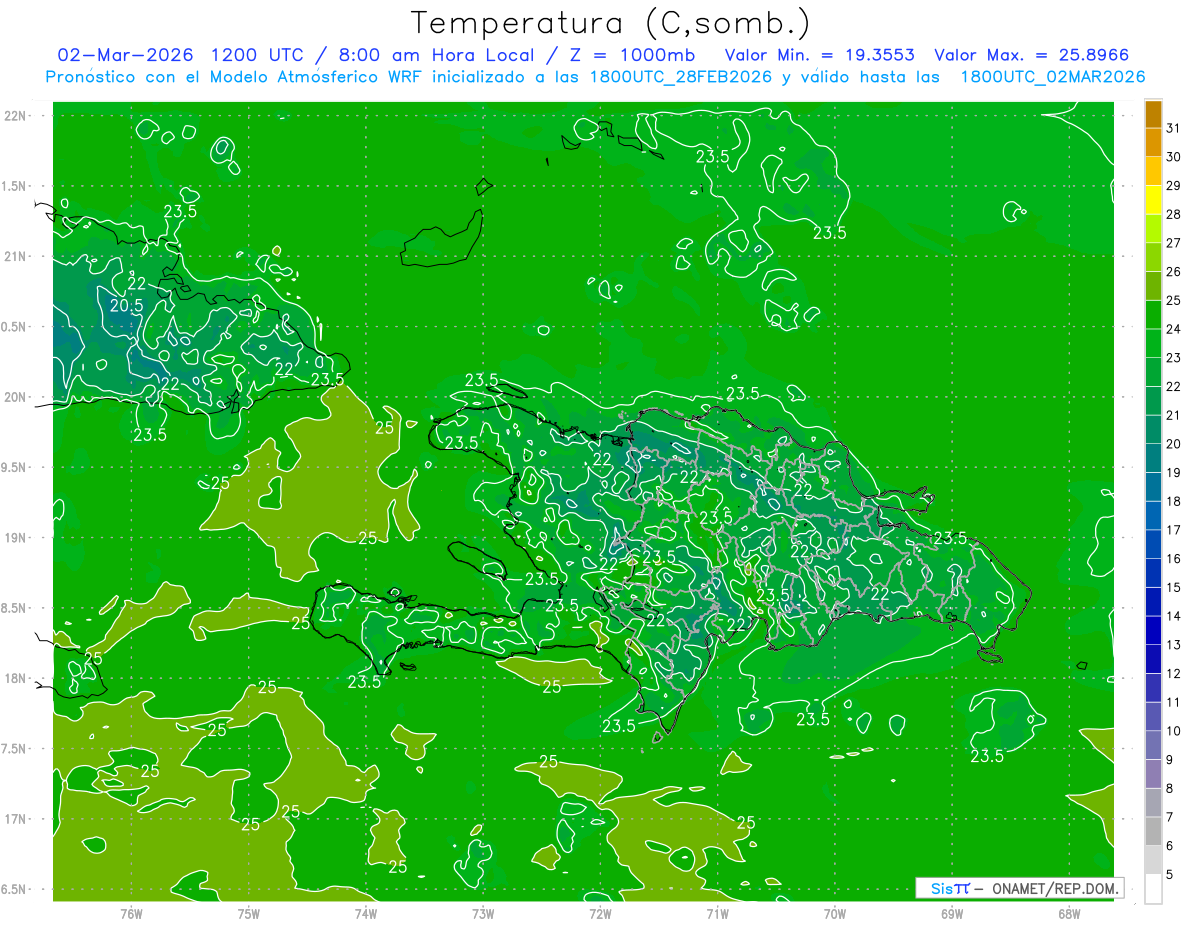
Task: Click the 20N latitude axis label
Action: coord(16,397)
